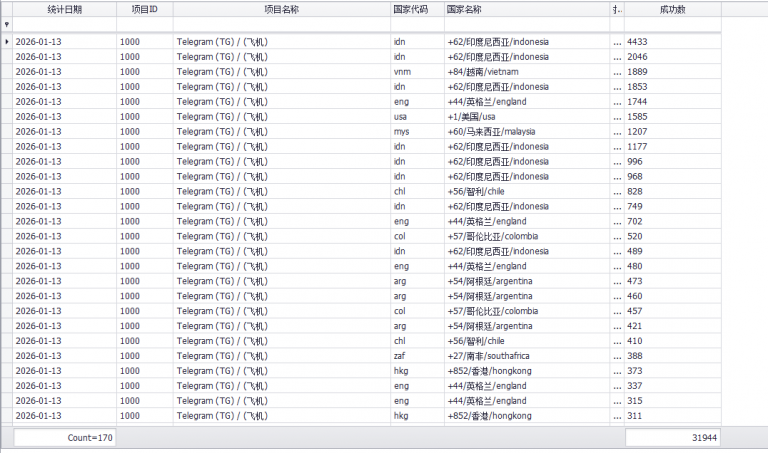Select country code usa cell
Image resolution: width=768 pixels, height=453 pixels.
[417, 117]
